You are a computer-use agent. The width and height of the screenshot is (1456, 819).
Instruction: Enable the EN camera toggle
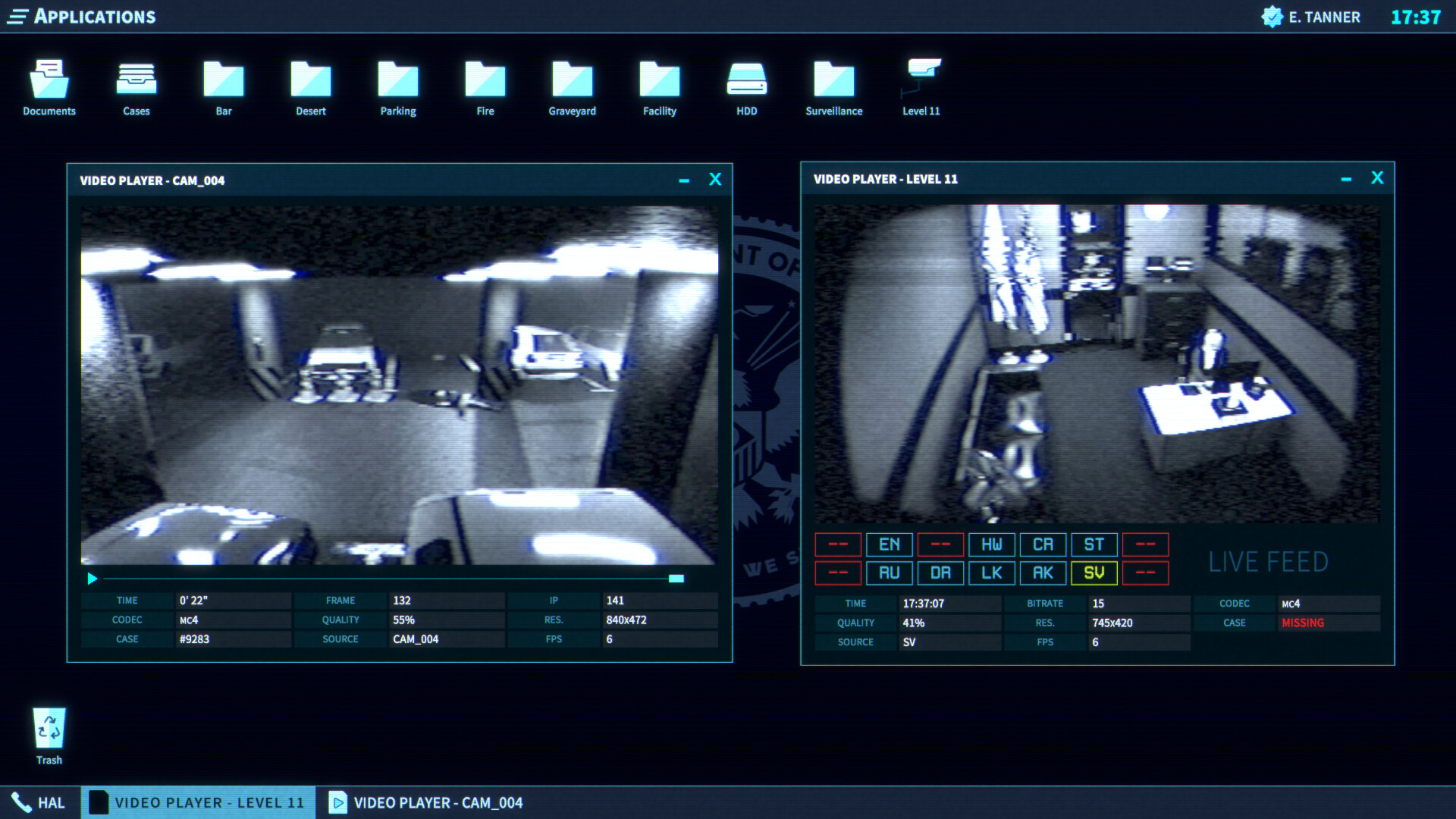point(889,544)
